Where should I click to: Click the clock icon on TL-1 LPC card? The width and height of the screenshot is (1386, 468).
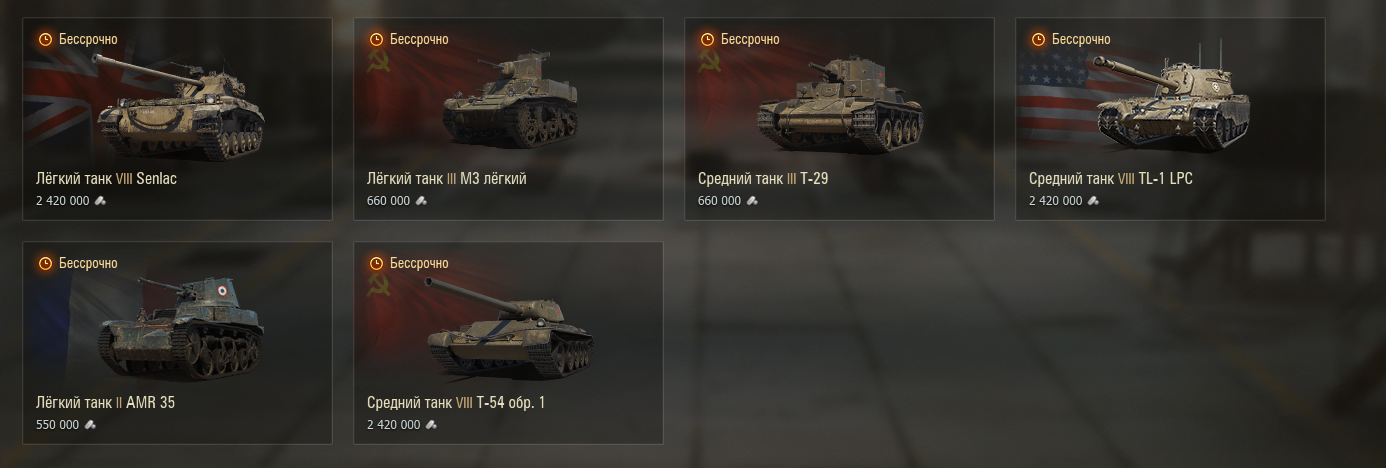coord(1038,39)
